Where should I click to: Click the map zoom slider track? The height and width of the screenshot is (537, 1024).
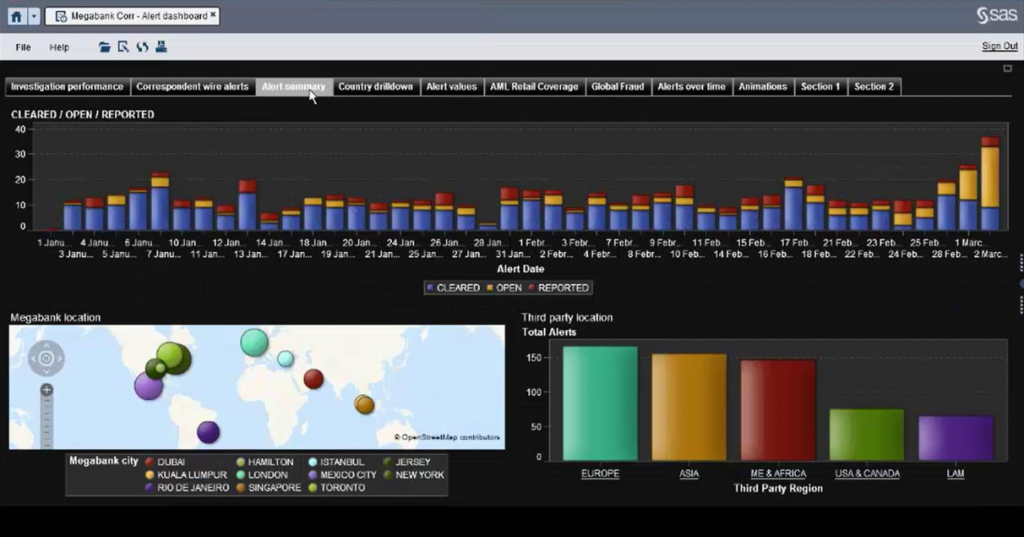pos(46,420)
